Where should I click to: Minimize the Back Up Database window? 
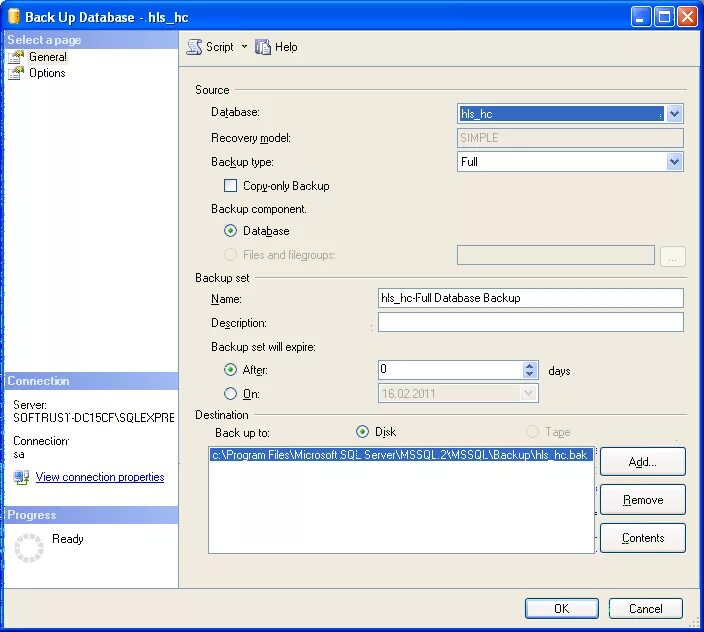641,17
